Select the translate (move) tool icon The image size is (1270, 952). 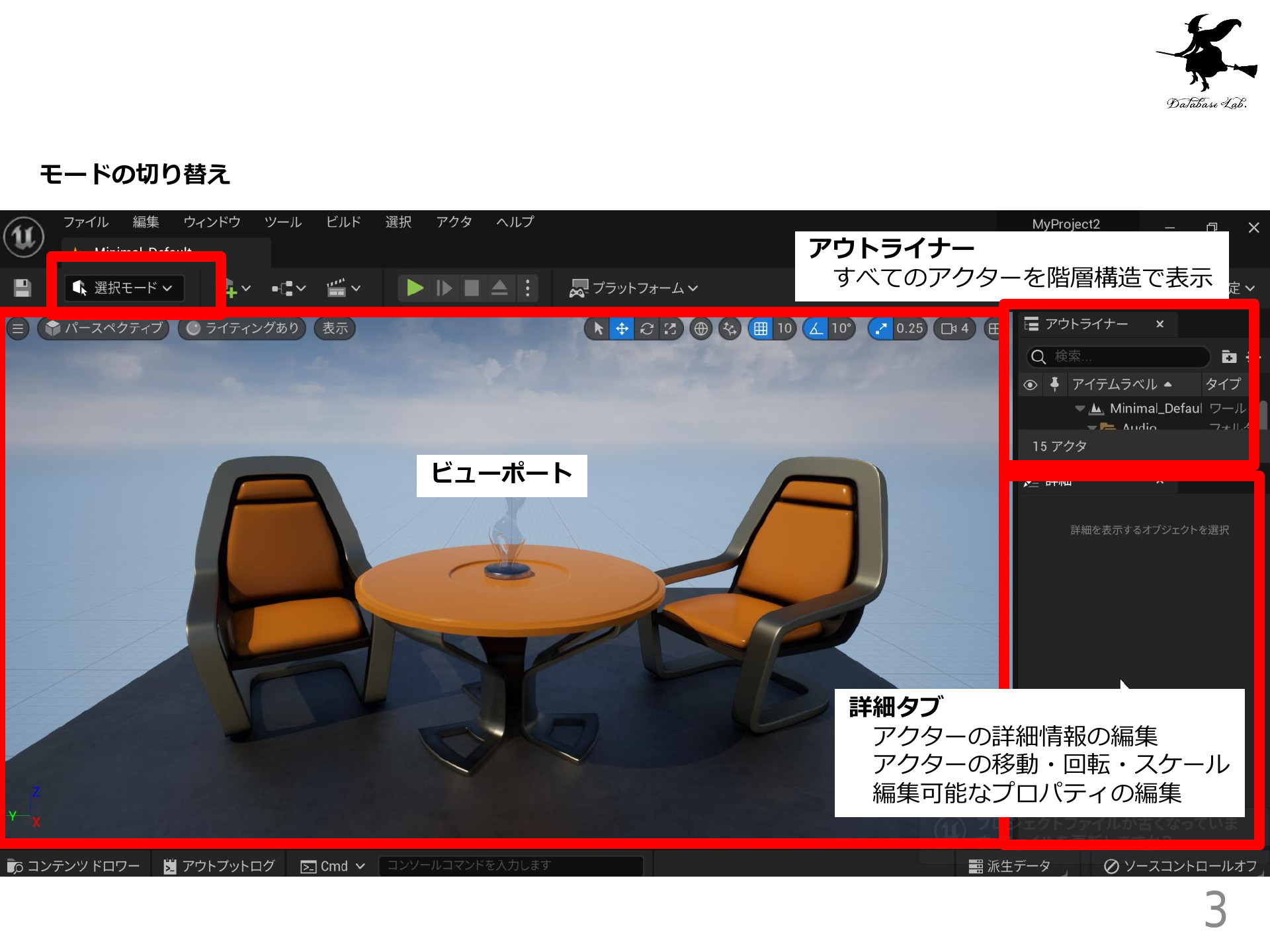(x=622, y=329)
